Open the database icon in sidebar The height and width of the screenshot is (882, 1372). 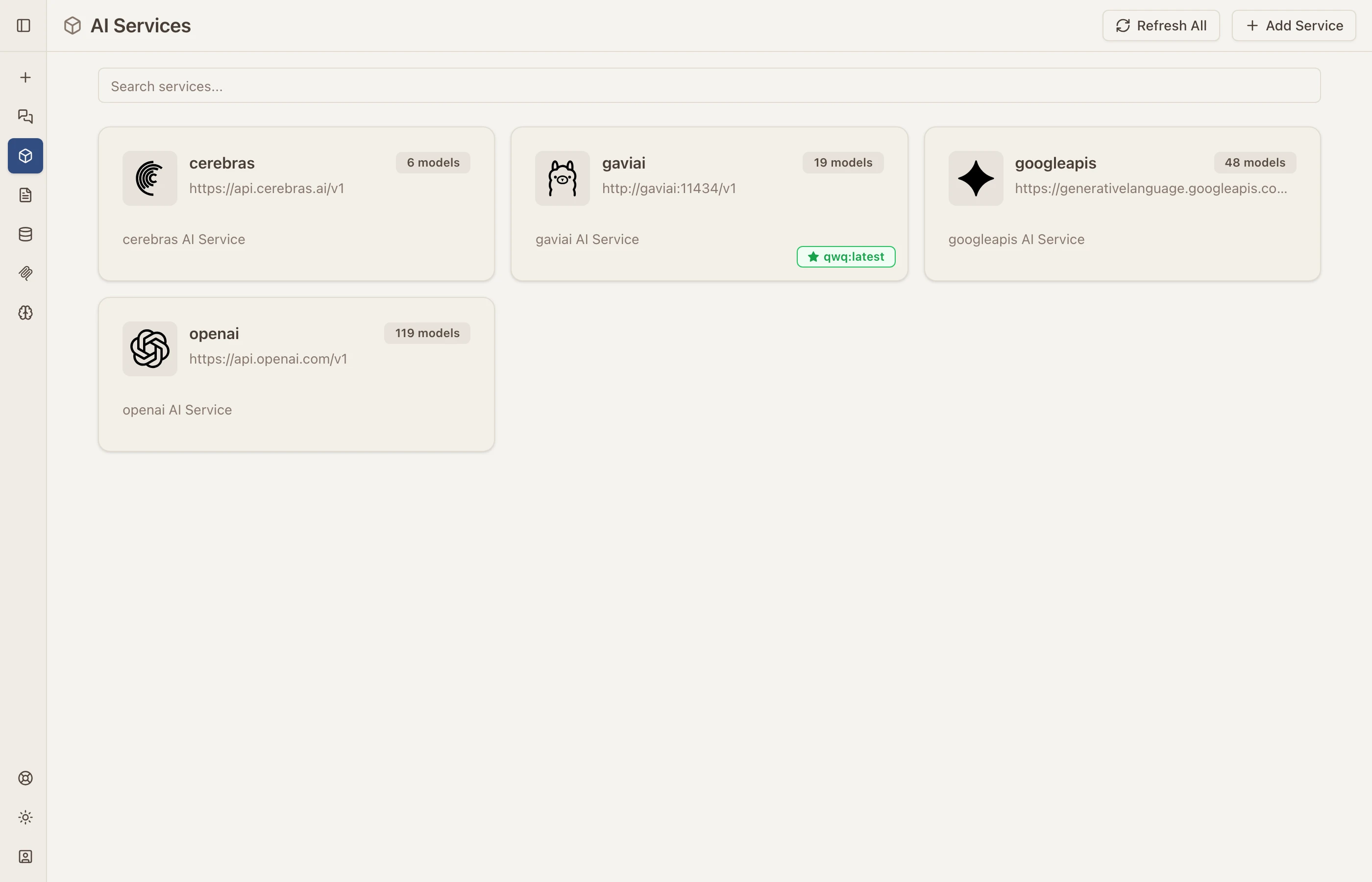point(25,234)
